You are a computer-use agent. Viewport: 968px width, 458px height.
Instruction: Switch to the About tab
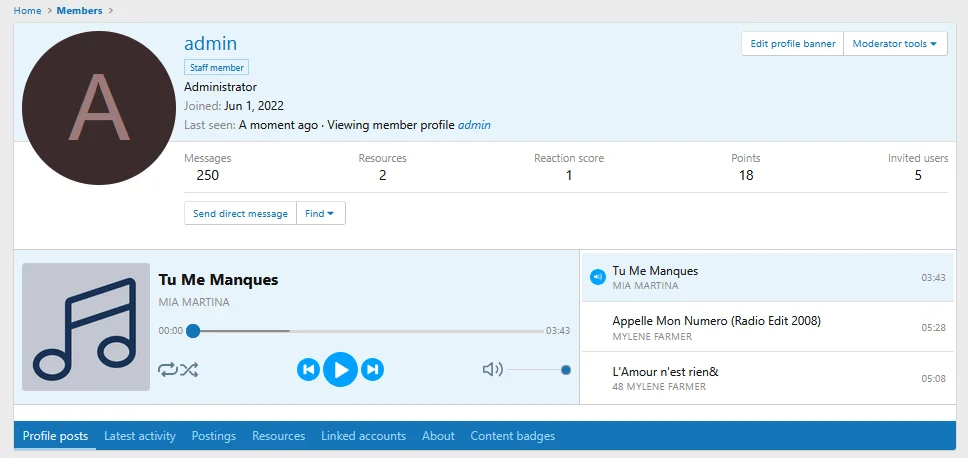click(438, 436)
